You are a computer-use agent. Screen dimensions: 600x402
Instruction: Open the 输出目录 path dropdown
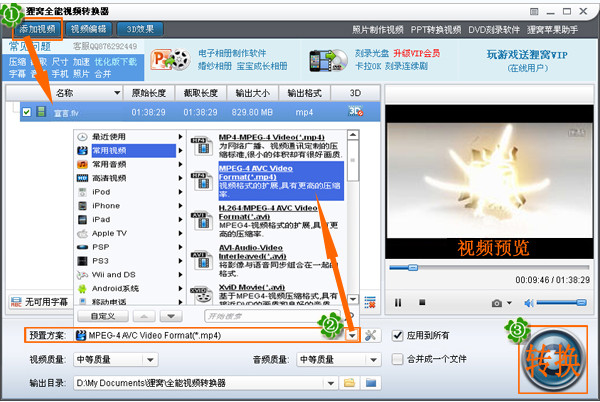tap(331, 383)
